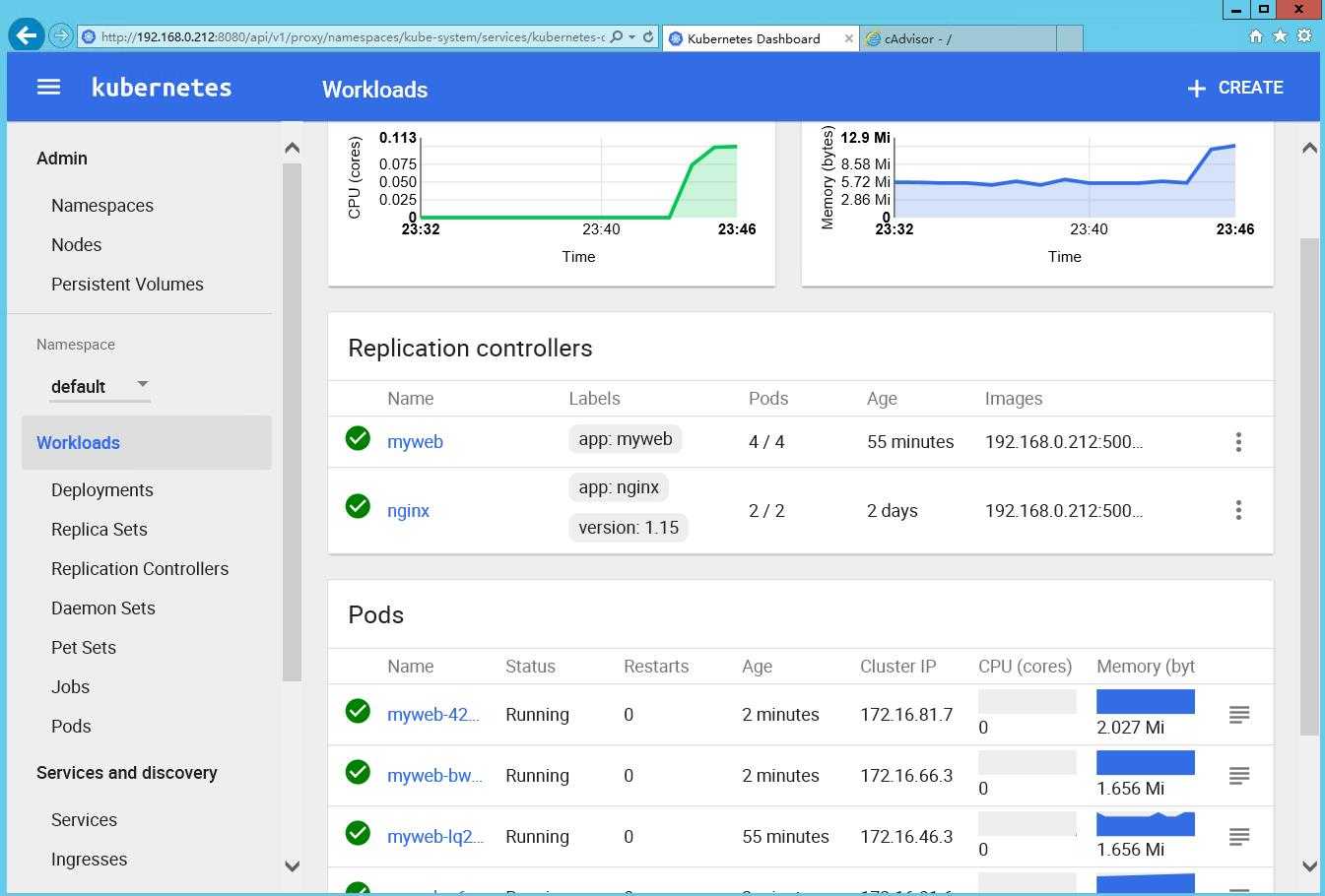Open Namespaces in Admin section

[102, 206]
